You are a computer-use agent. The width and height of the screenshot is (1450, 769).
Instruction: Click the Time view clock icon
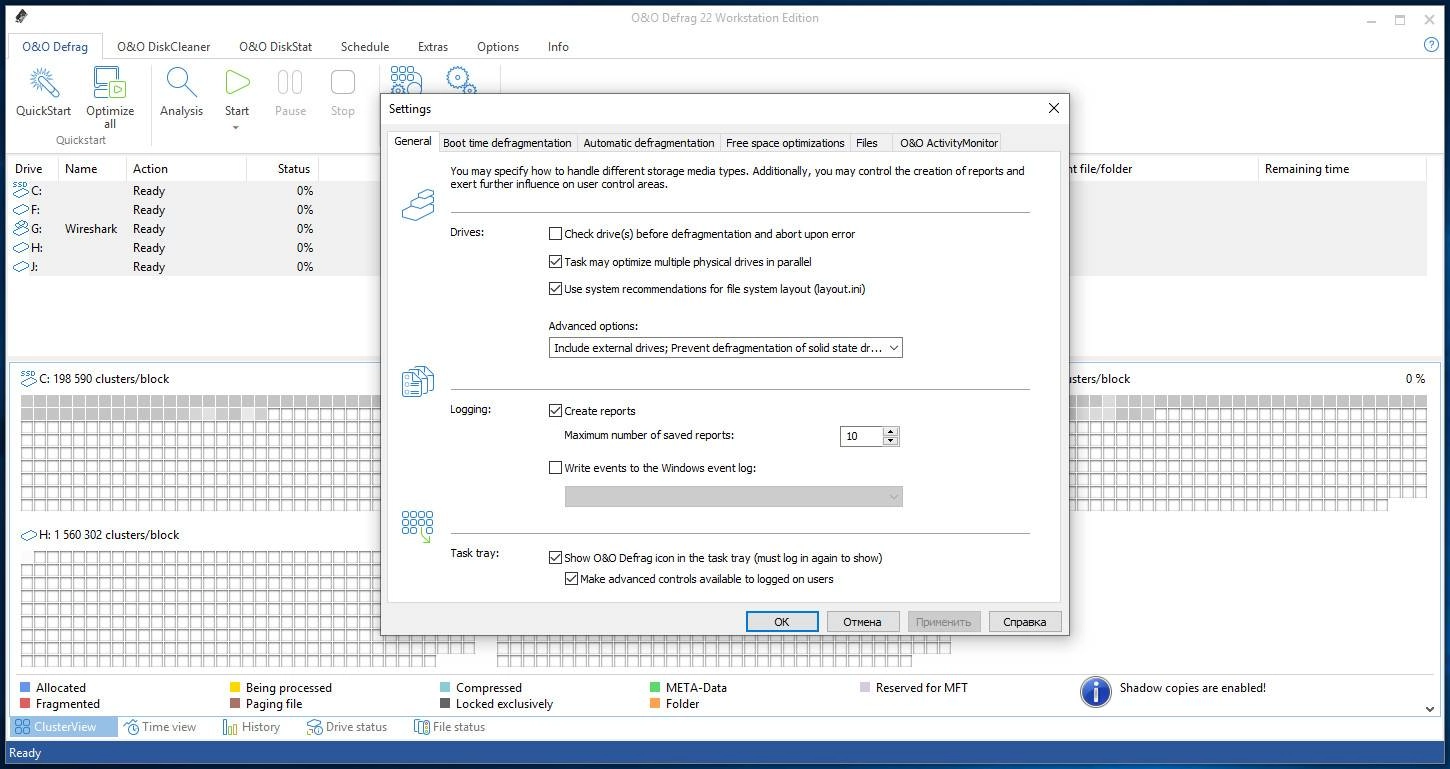(131, 728)
